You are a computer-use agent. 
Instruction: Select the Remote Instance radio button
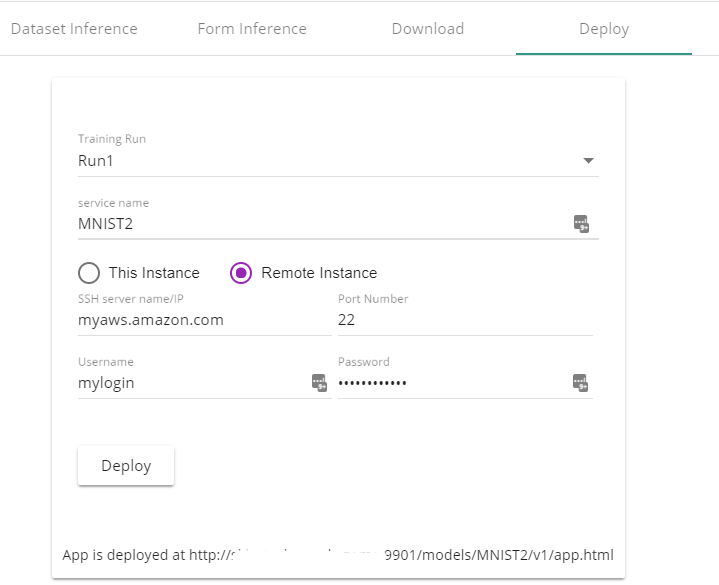pos(241,273)
